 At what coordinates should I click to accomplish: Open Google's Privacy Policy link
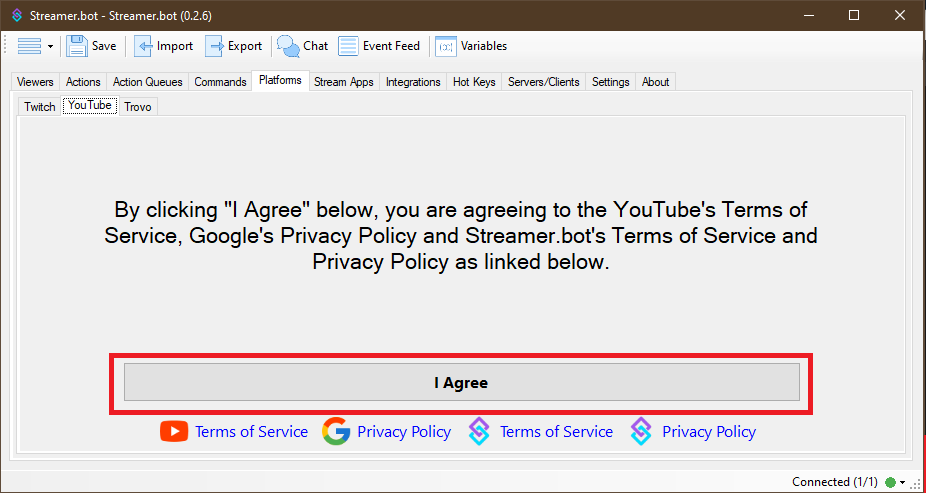(x=404, y=432)
